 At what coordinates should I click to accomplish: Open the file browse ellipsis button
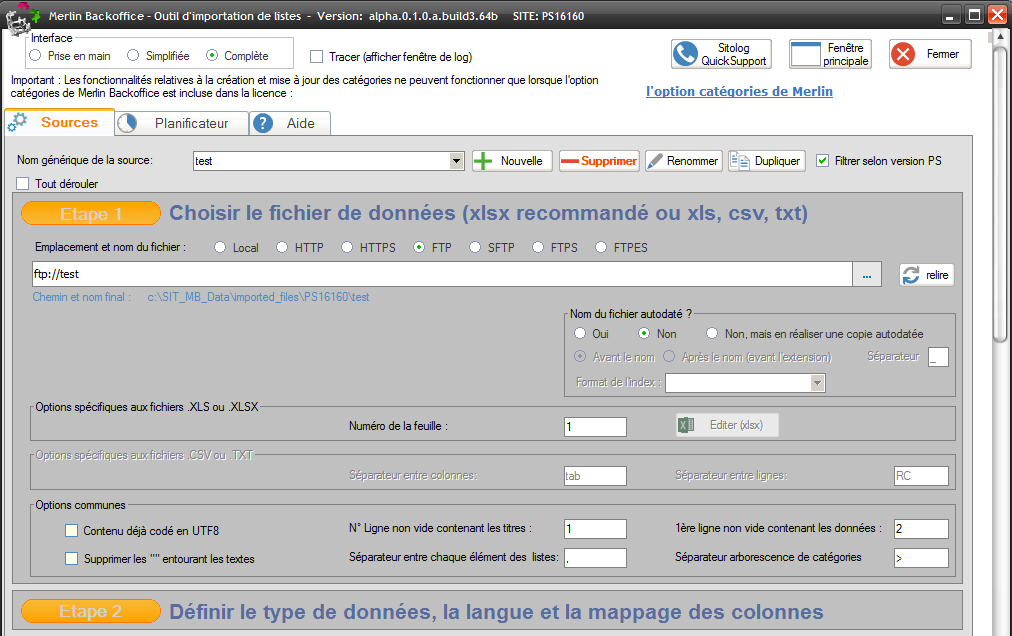[867, 274]
